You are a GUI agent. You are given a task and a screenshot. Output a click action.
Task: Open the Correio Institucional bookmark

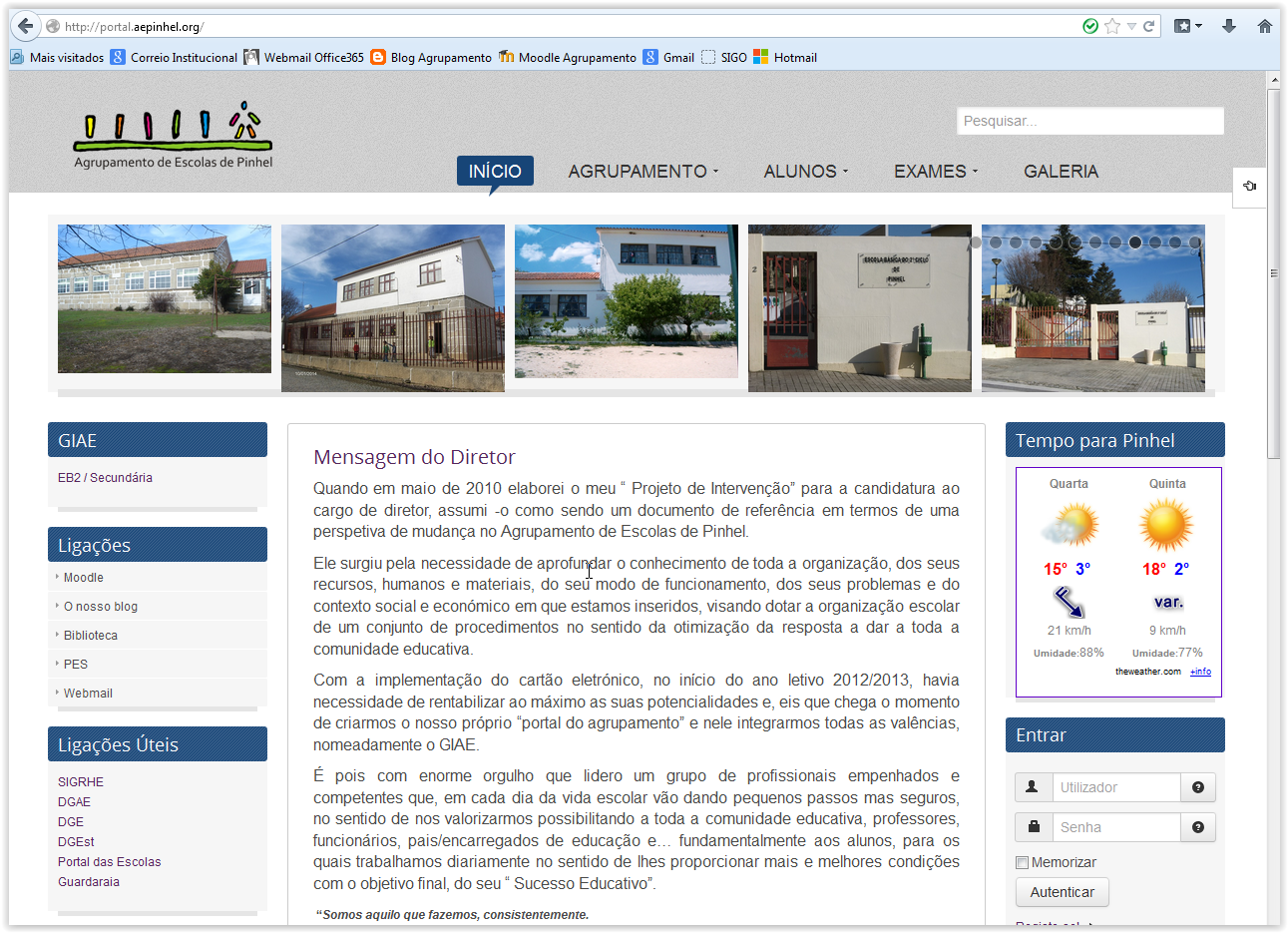tap(175, 58)
